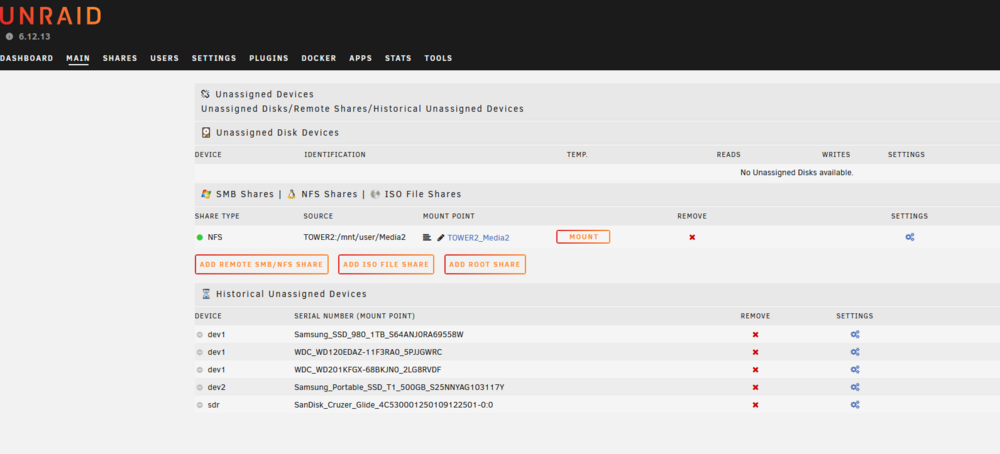Open settings for Samsung_Portable_SSD_T1 device

855,387
